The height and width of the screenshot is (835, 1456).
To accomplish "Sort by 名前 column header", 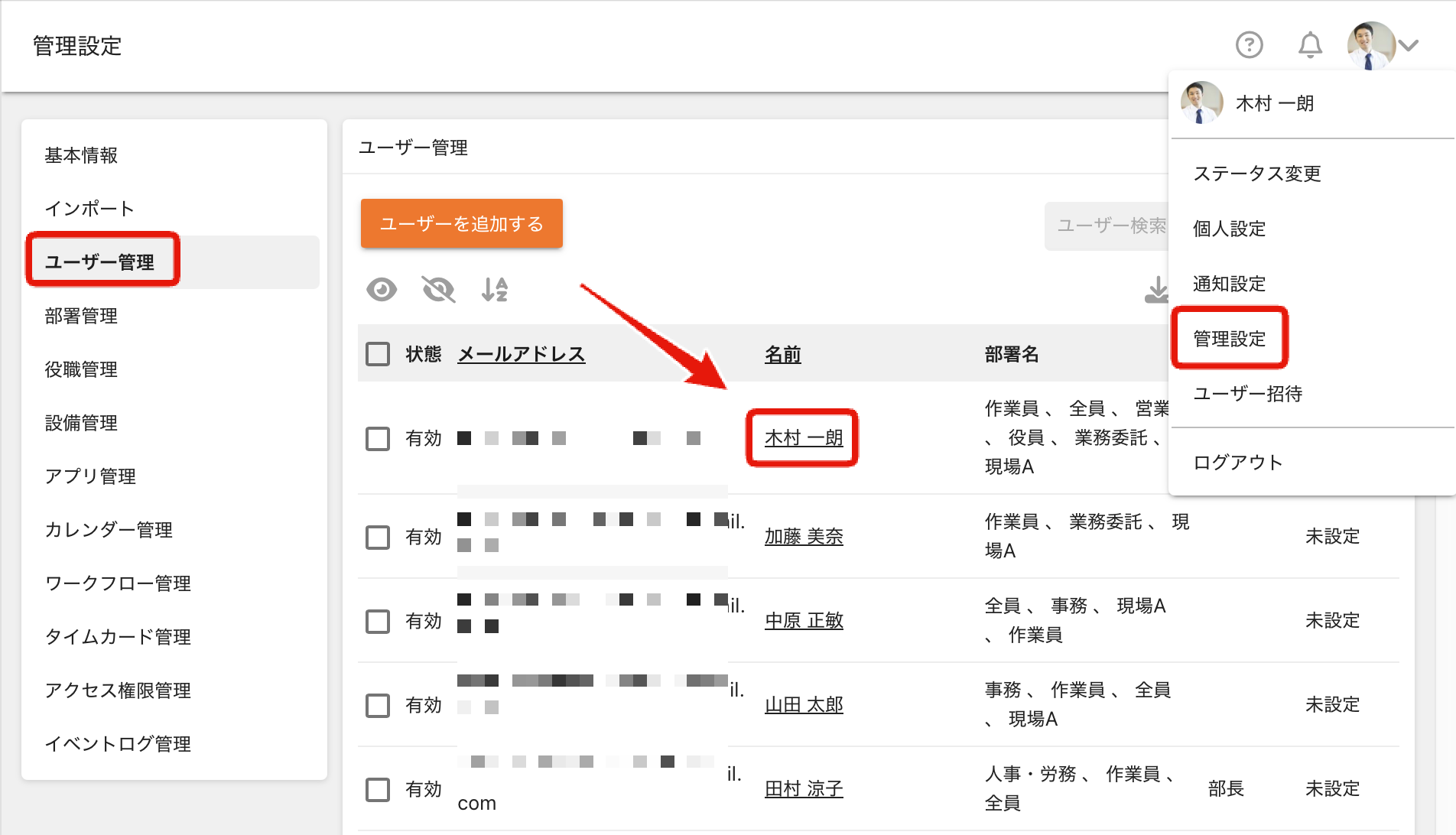I will click(783, 354).
